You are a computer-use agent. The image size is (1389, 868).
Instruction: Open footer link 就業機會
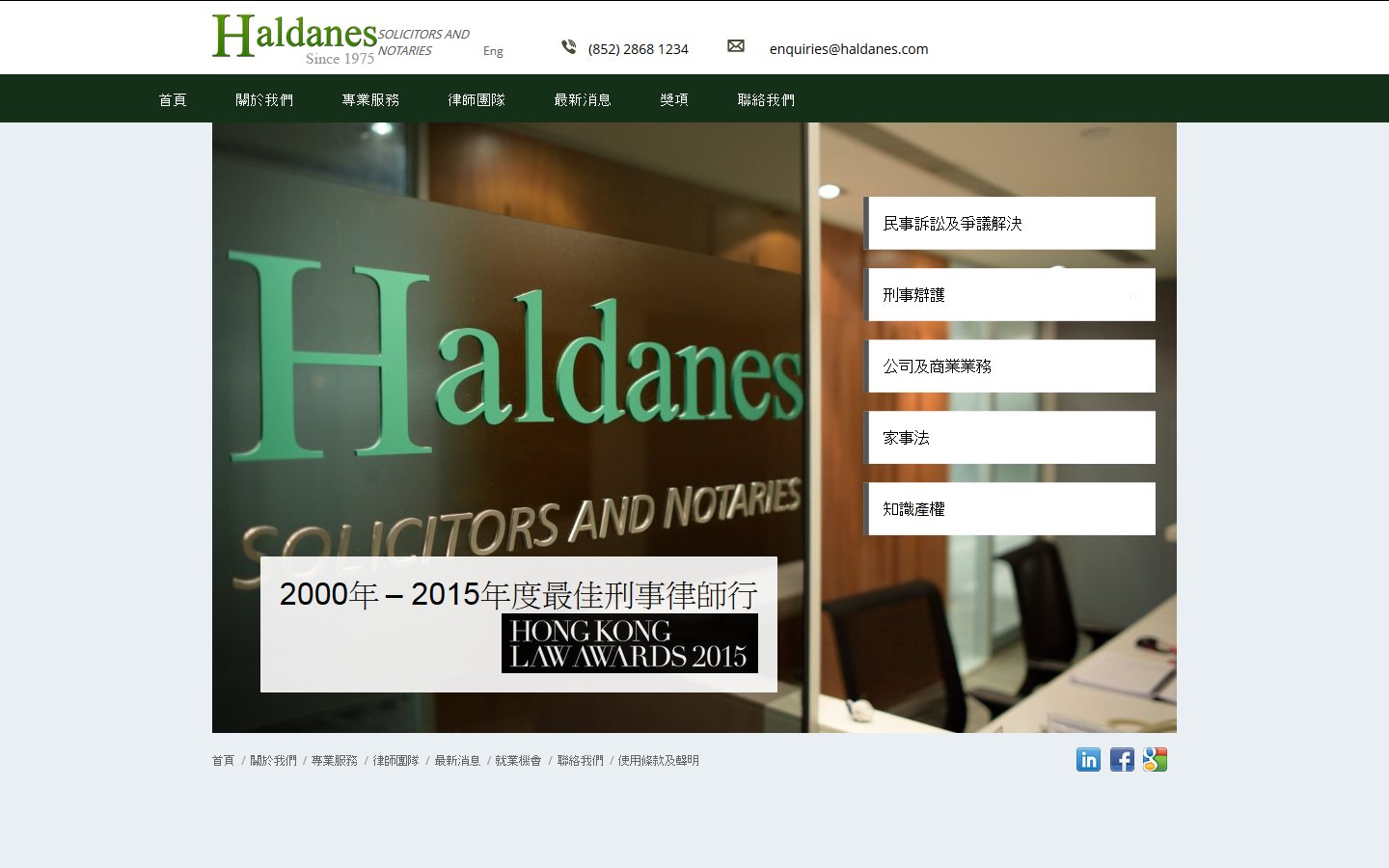click(x=518, y=761)
